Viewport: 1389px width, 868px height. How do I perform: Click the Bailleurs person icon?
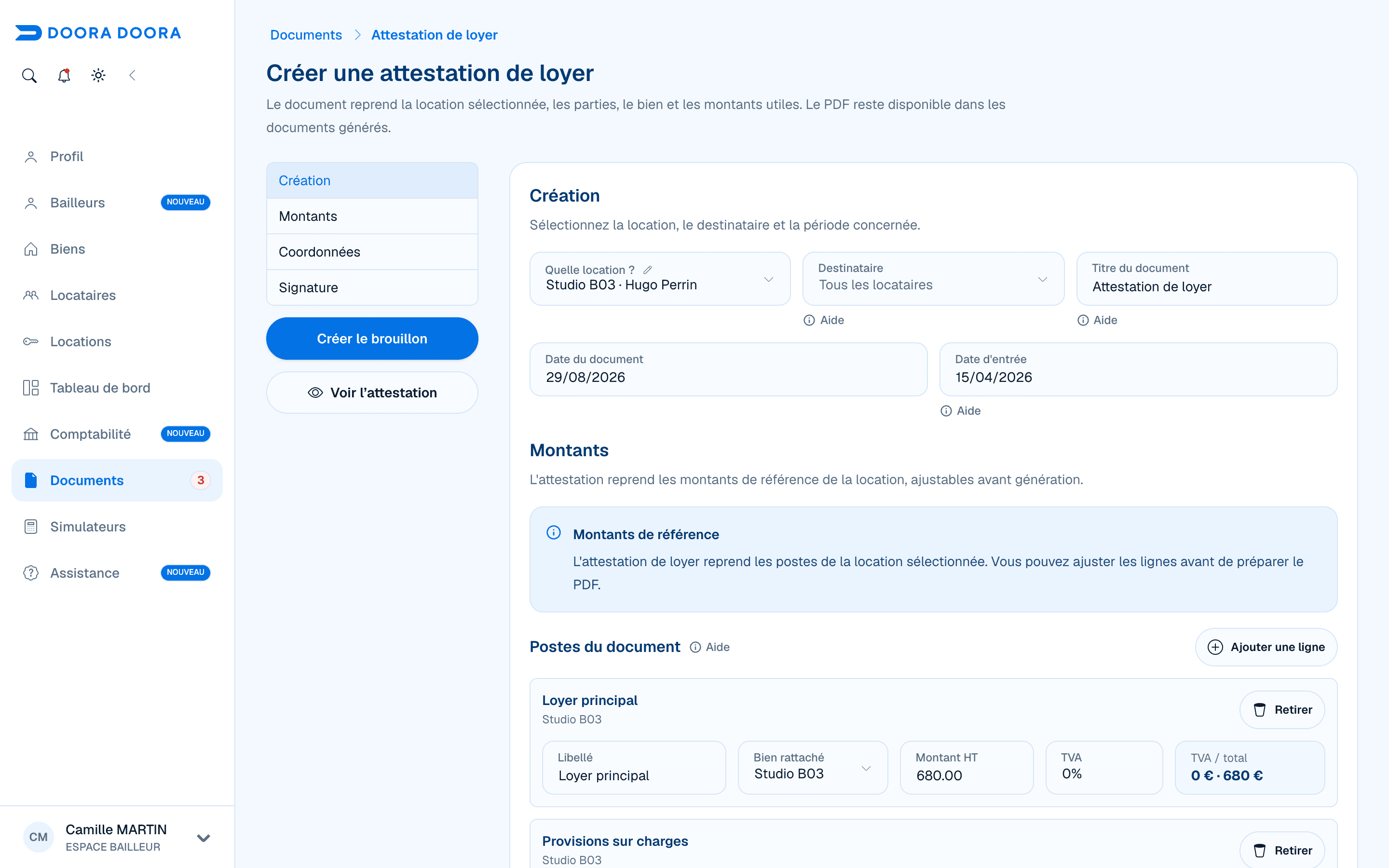31,203
